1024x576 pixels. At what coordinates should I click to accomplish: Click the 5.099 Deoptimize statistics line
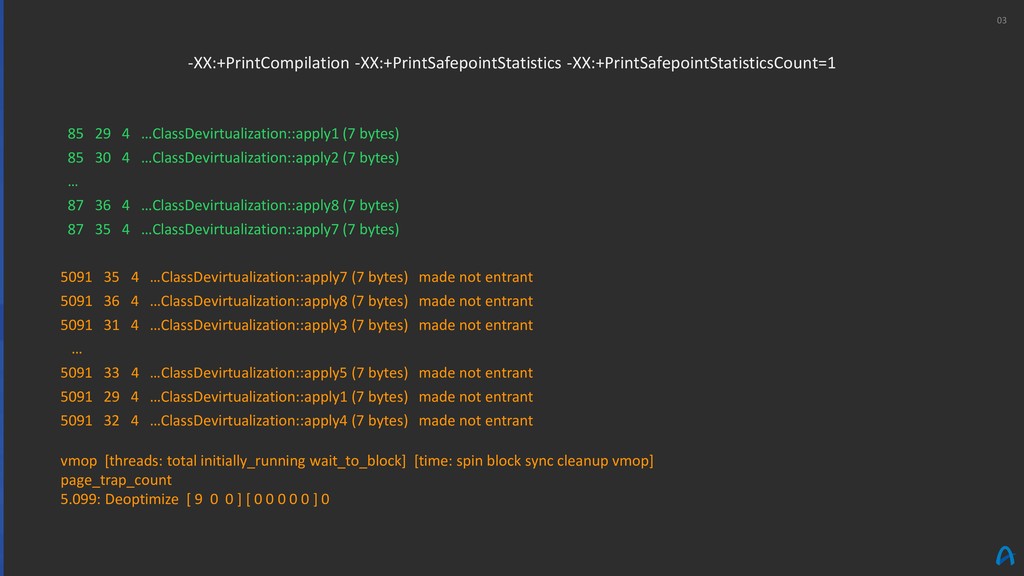pyautogui.click(x=195, y=500)
